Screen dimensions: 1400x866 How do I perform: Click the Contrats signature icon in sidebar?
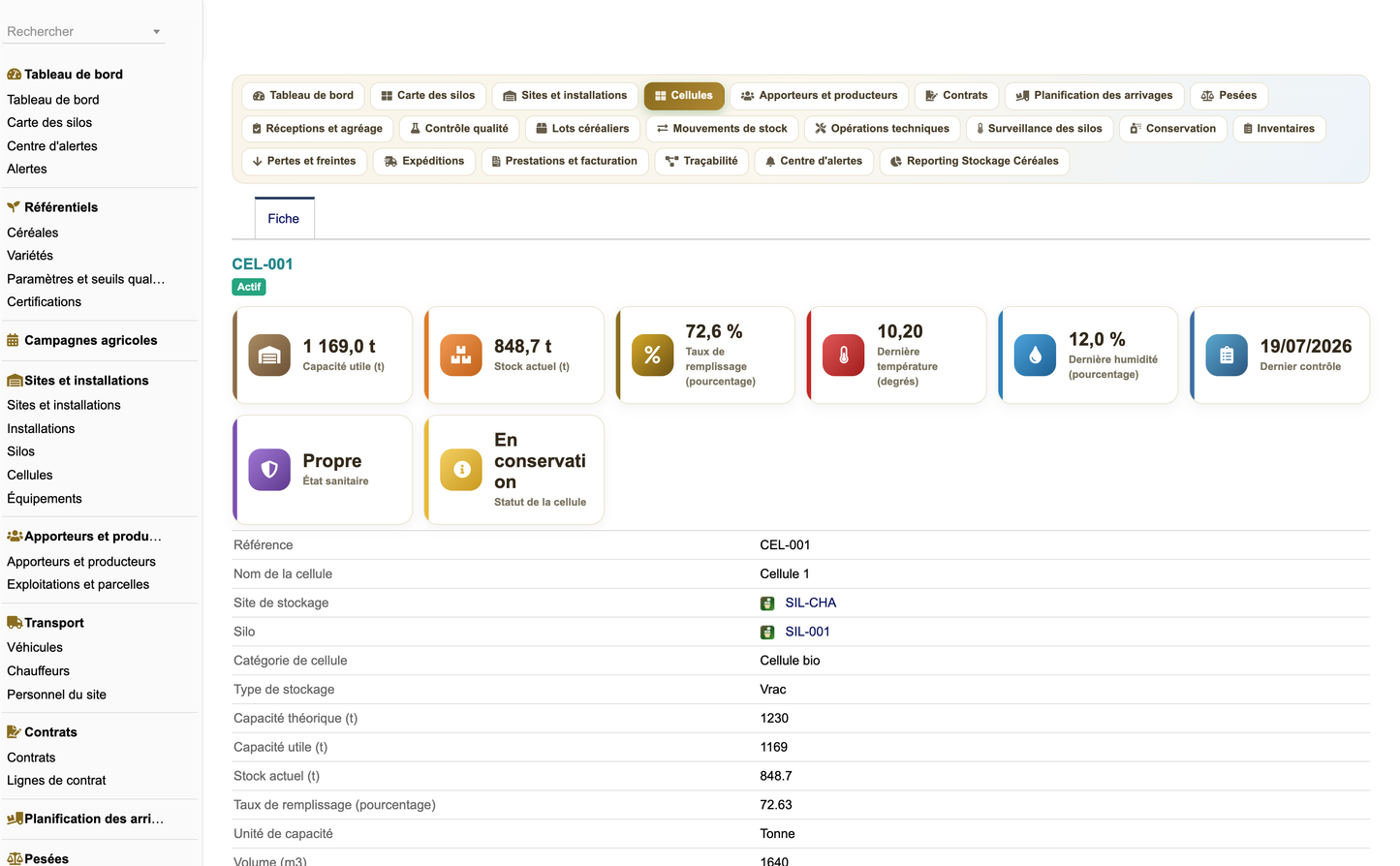(x=14, y=732)
